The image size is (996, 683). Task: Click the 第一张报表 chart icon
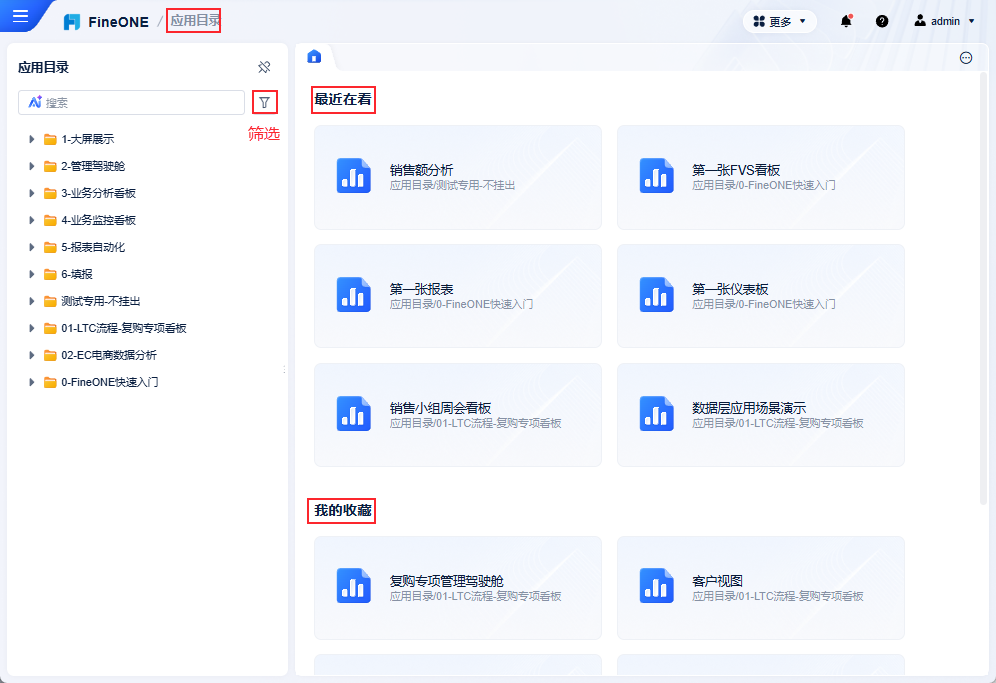354,294
